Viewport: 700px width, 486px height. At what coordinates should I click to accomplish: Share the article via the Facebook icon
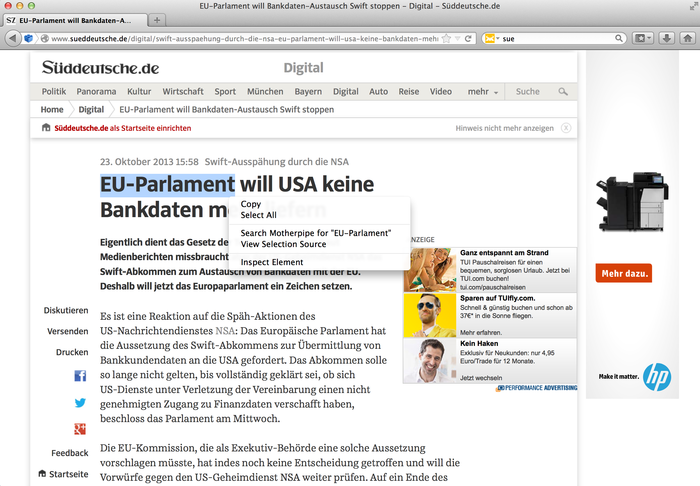(x=80, y=376)
